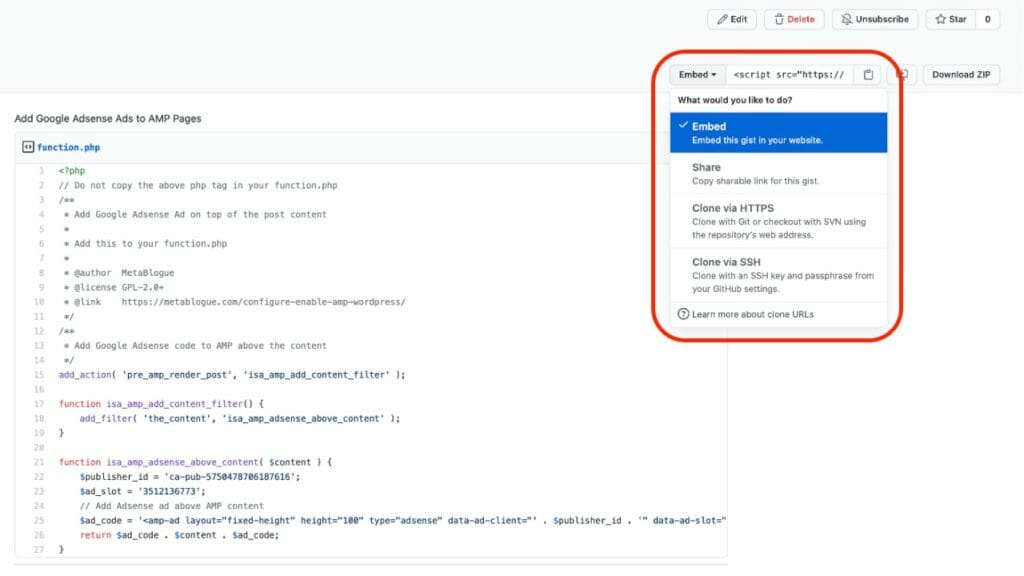This screenshot has height=576, width=1024.
Task: Click the Download ZIP button
Action: point(961,74)
